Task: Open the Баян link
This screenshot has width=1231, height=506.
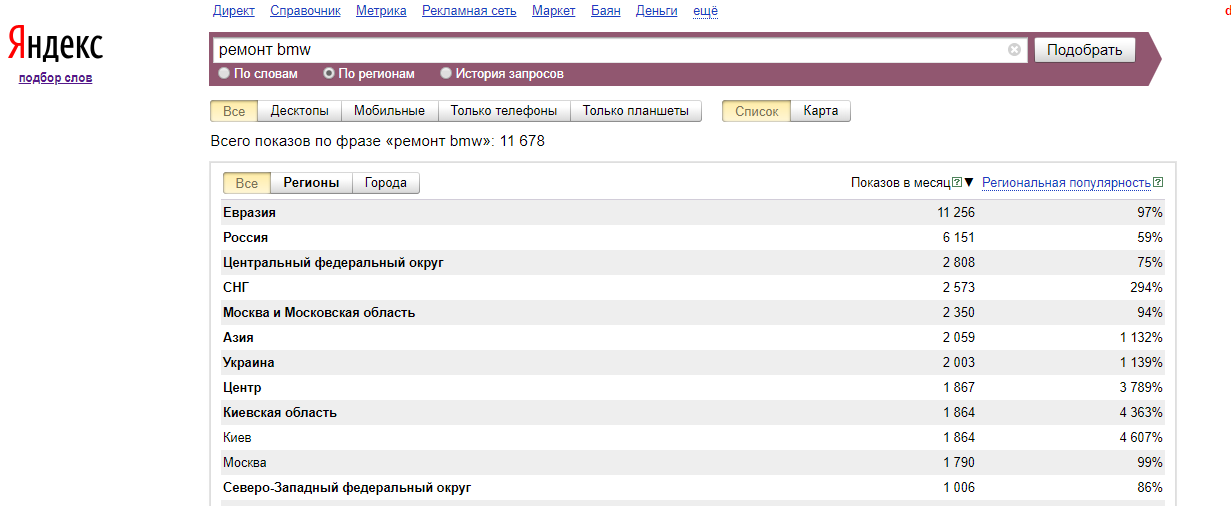Action: (605, 11)
